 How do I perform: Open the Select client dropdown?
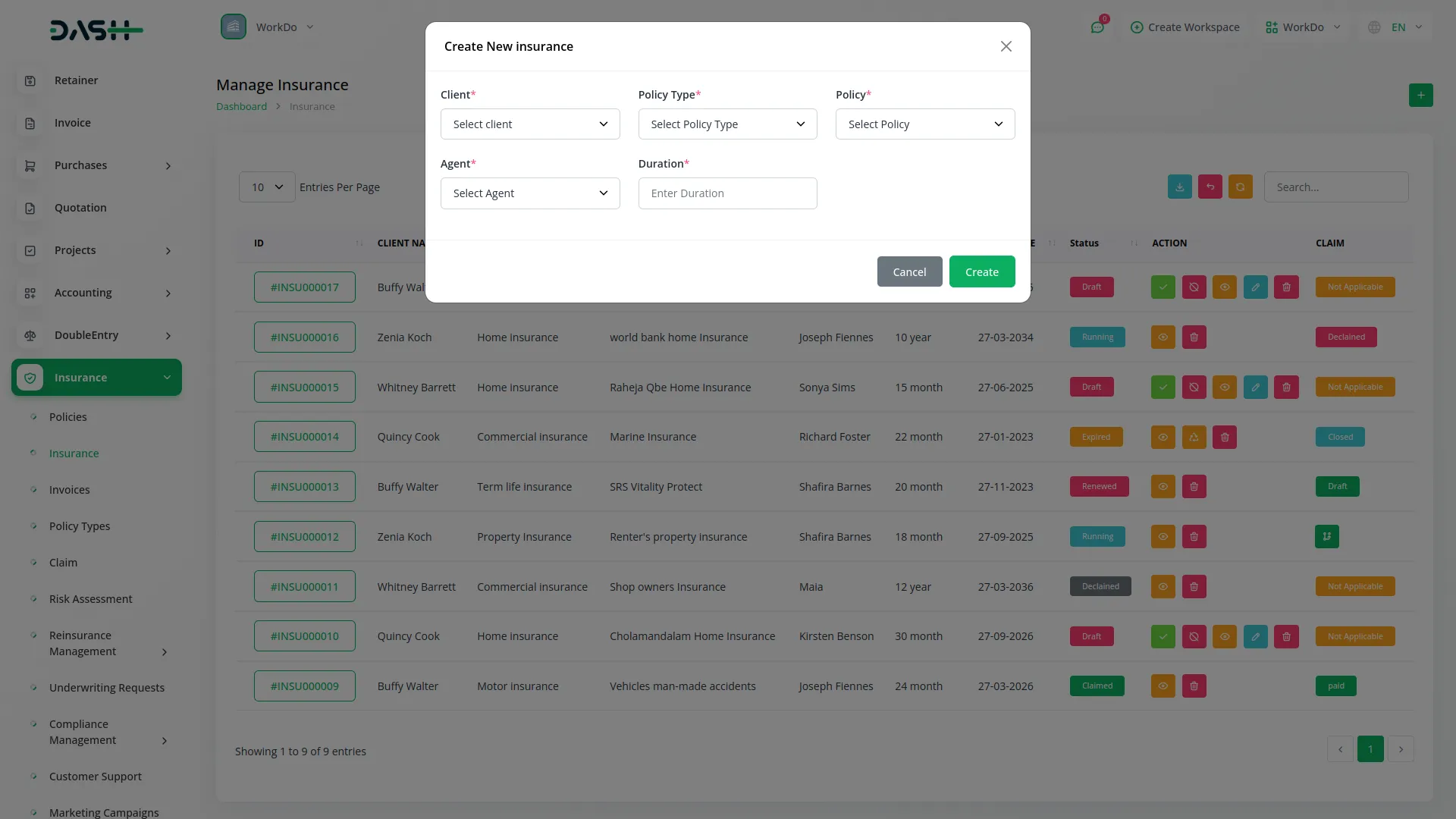[x=530, y=124]
